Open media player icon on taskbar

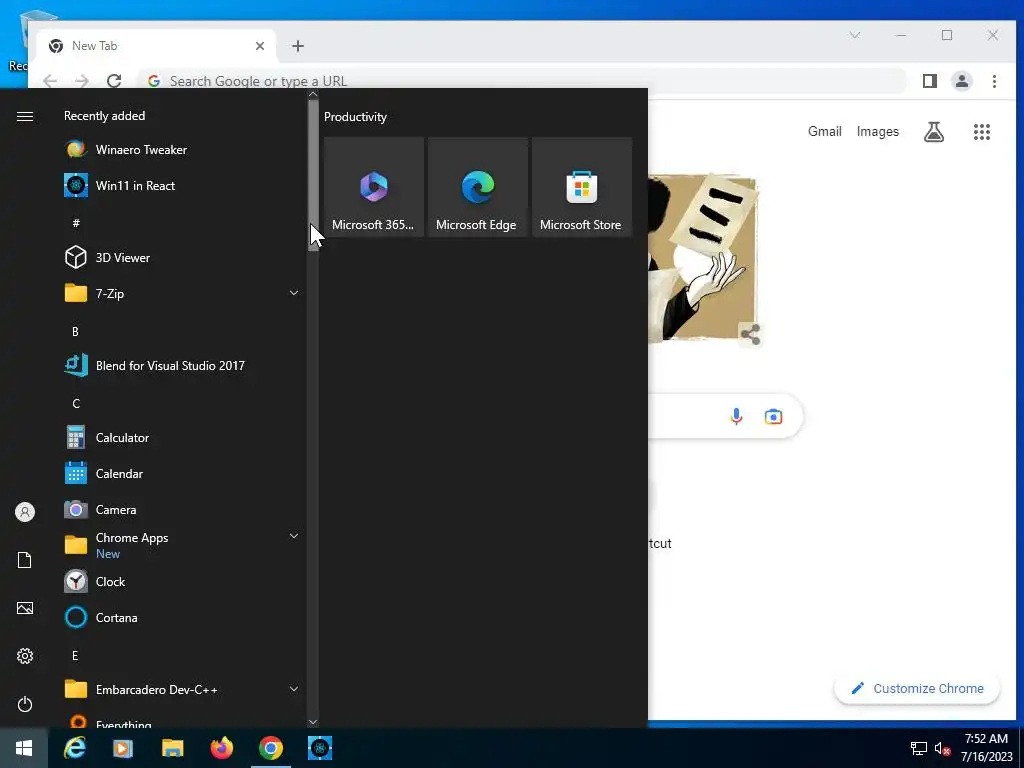point(123,748)
